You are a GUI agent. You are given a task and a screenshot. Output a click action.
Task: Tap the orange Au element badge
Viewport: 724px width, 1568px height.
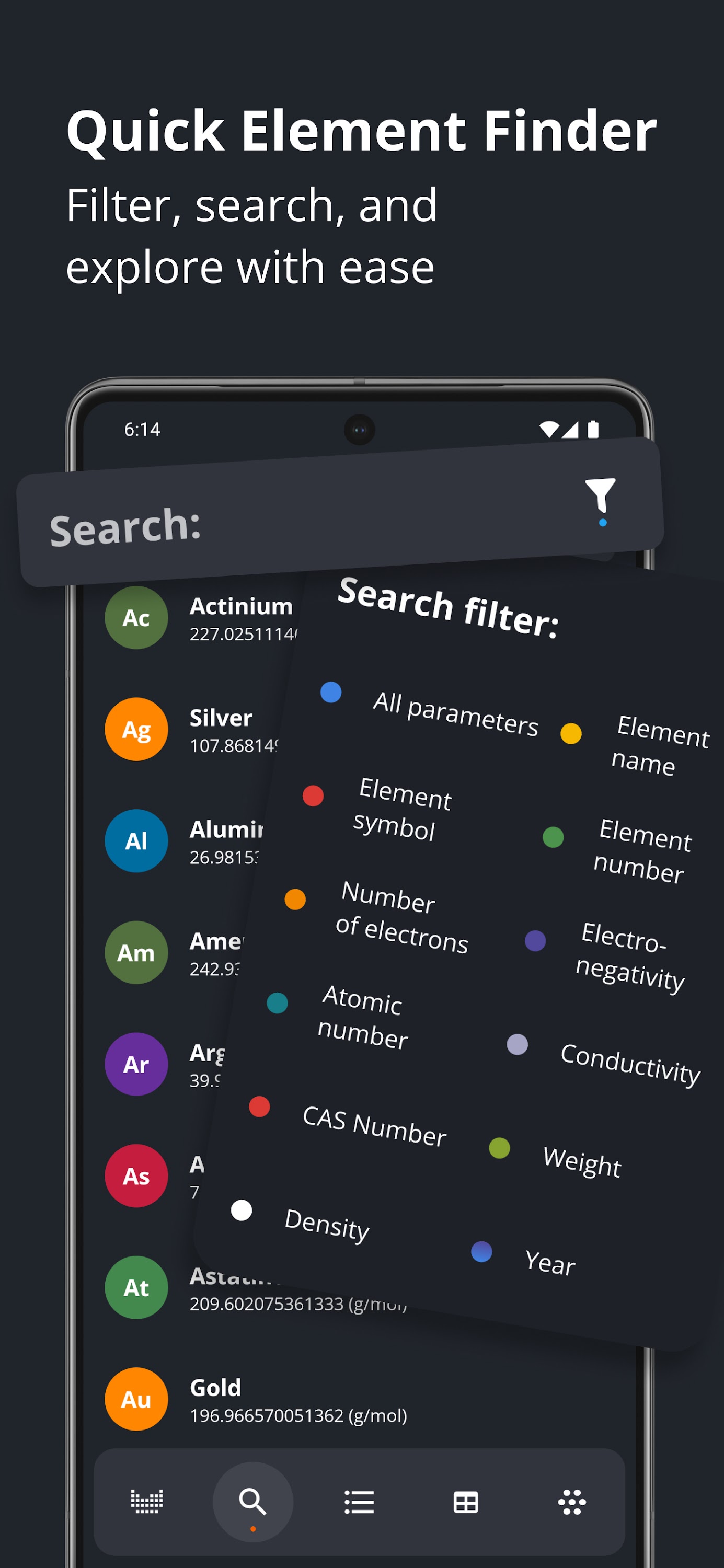(x=136, y=1399)
